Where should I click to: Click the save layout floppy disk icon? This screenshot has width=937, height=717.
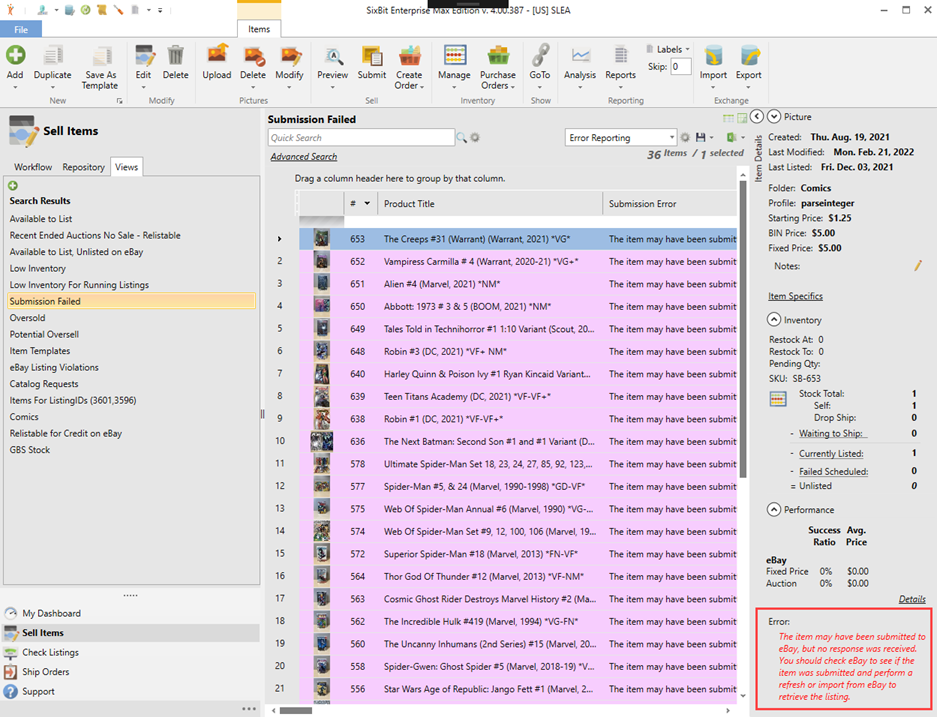coord(701,137)
